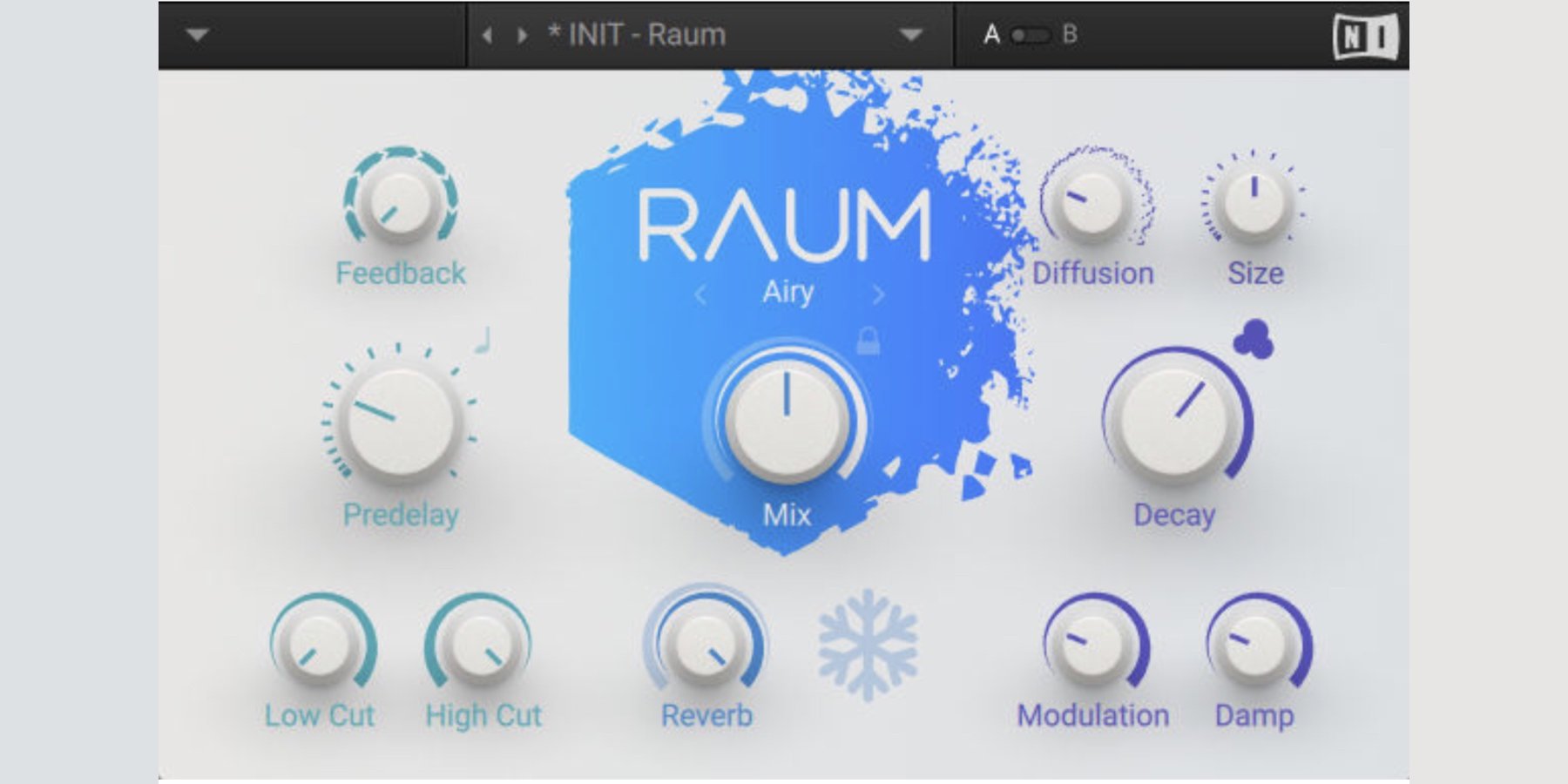Click the Modulation knob
Image resolution: width=1568 pixels, height=784 pixels.
pos(1092,646)
